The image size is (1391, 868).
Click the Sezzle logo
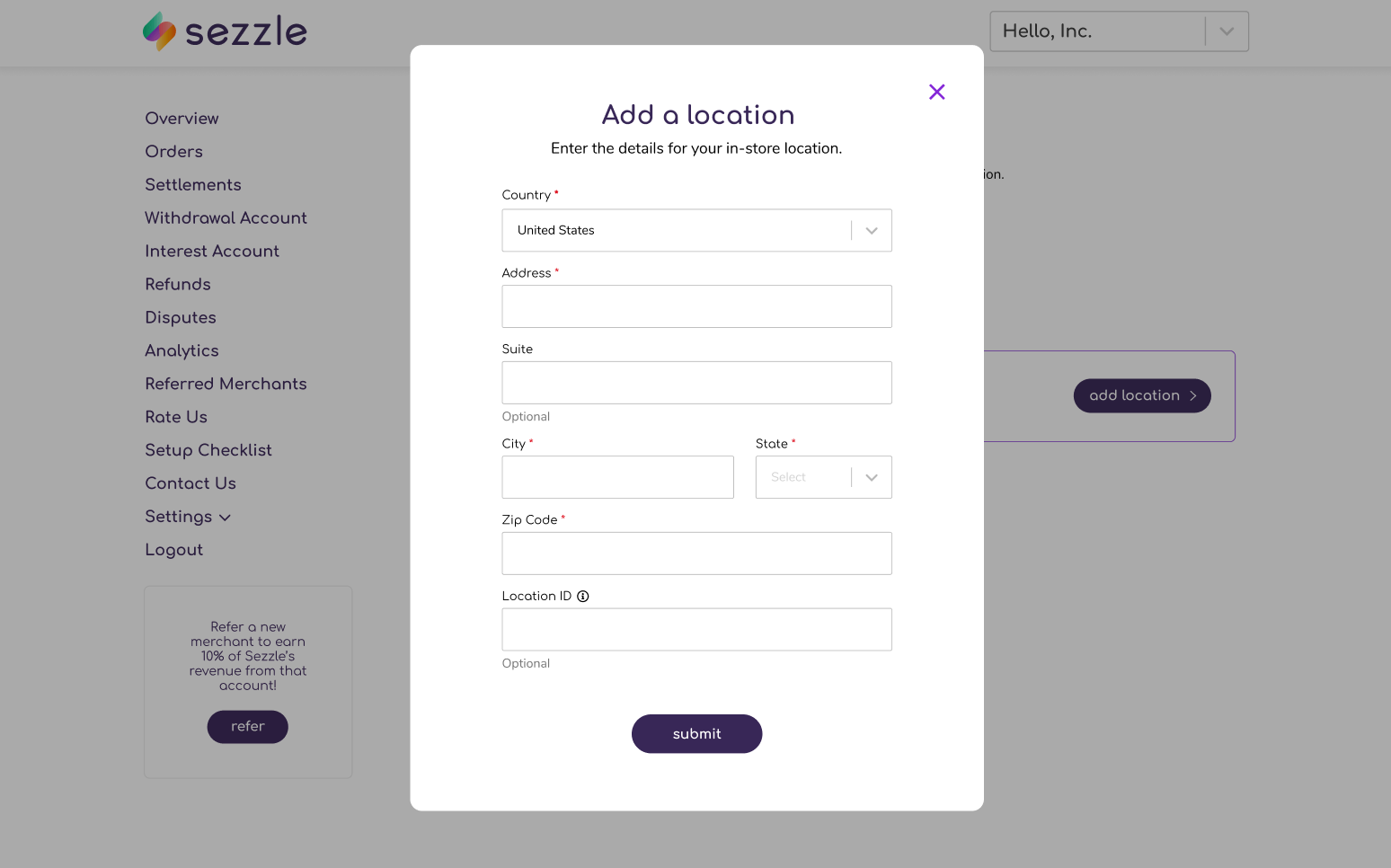point(224,31)
